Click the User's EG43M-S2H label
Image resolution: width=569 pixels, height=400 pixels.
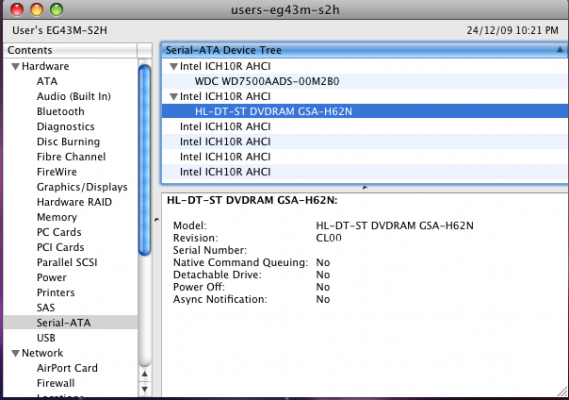tap(60, 30)
